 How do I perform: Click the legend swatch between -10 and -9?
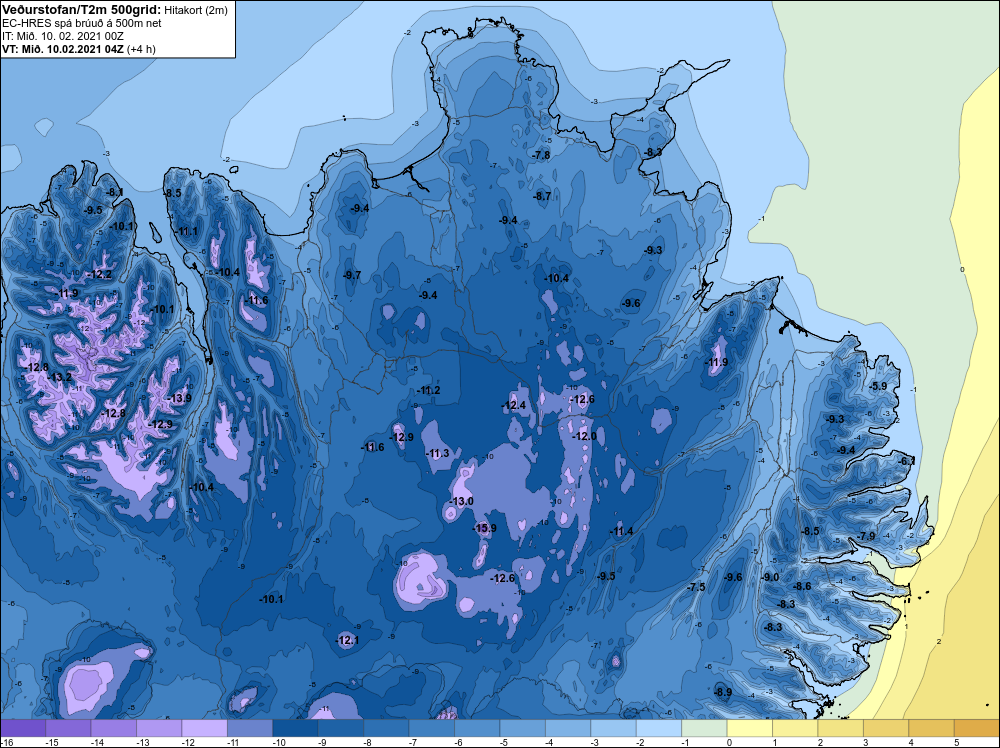coord(295,728)
